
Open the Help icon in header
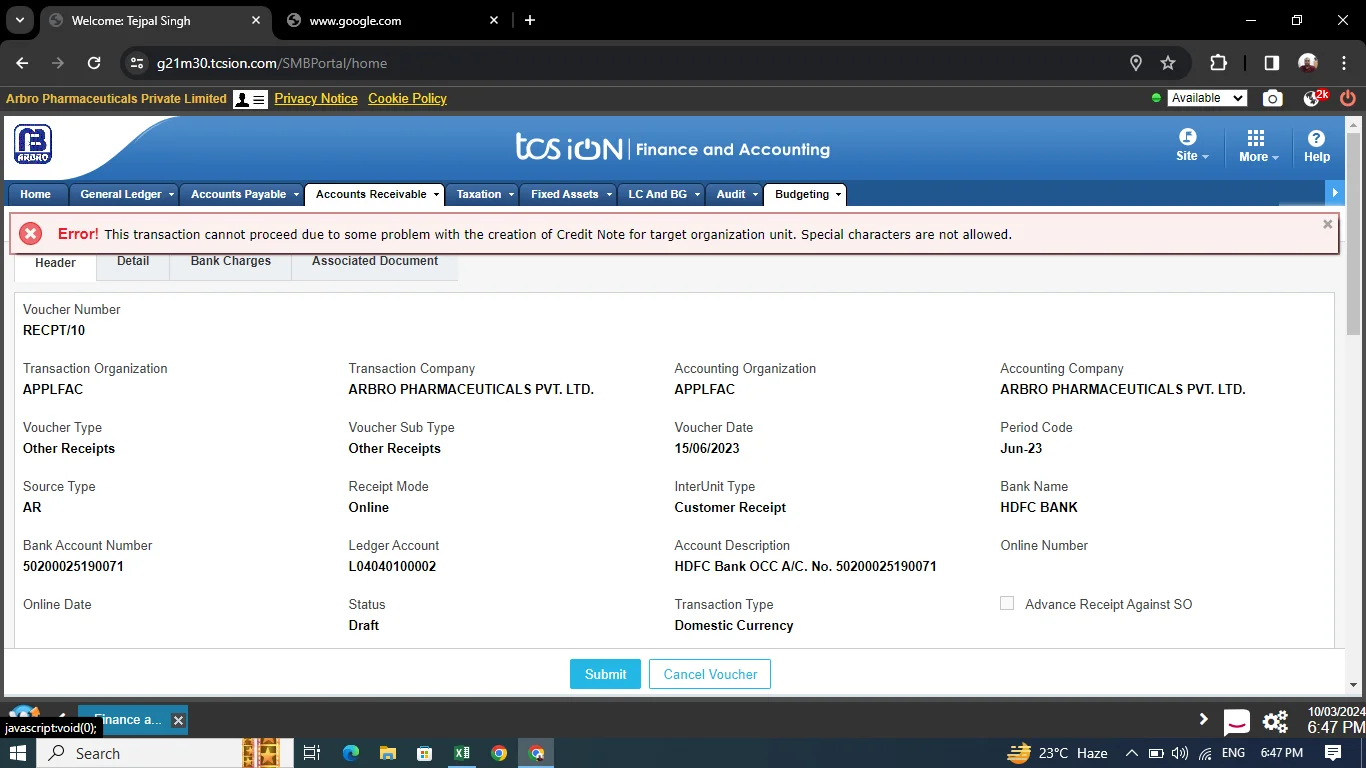1316,146
